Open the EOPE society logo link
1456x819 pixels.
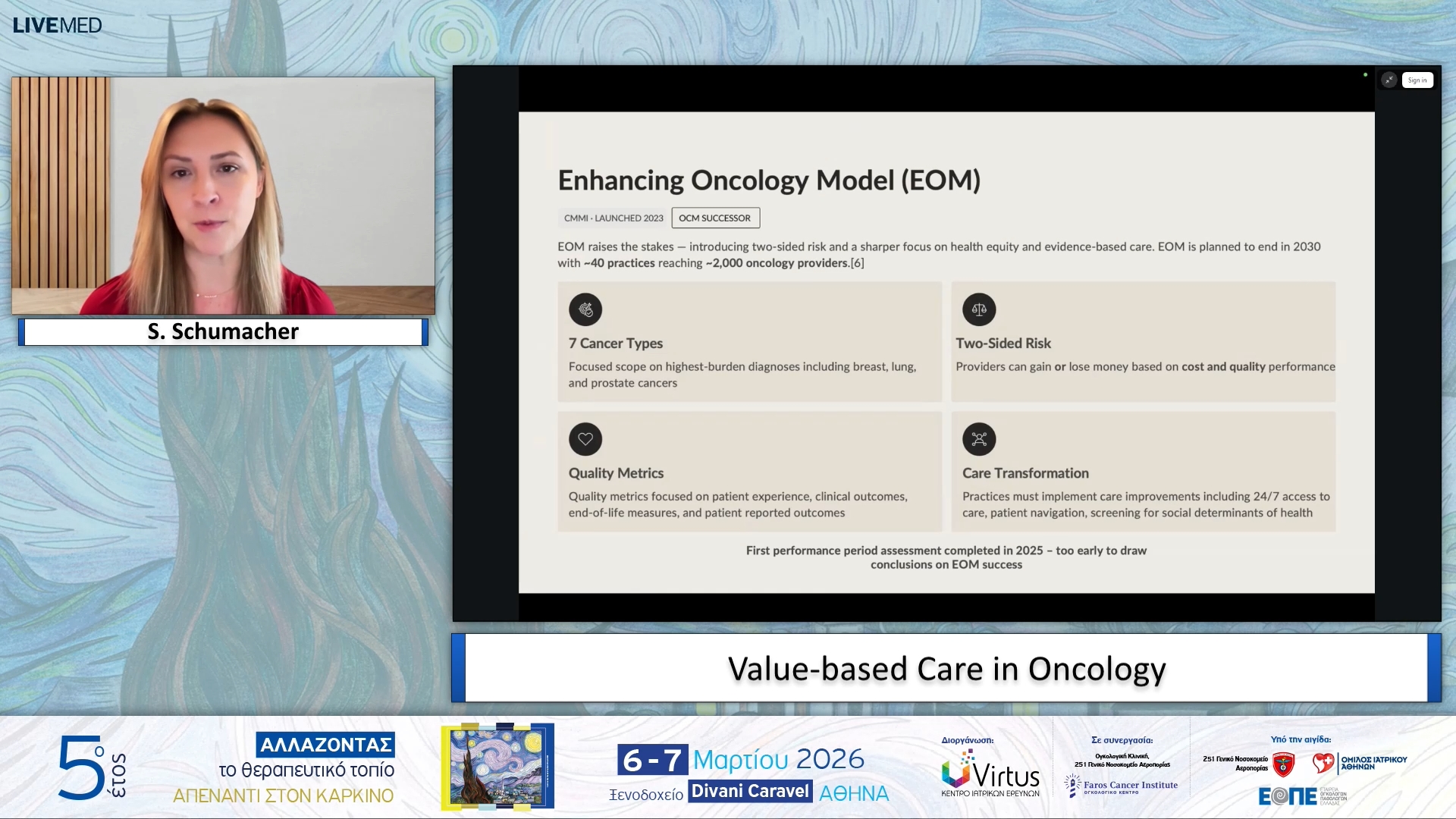[1287, 795]
